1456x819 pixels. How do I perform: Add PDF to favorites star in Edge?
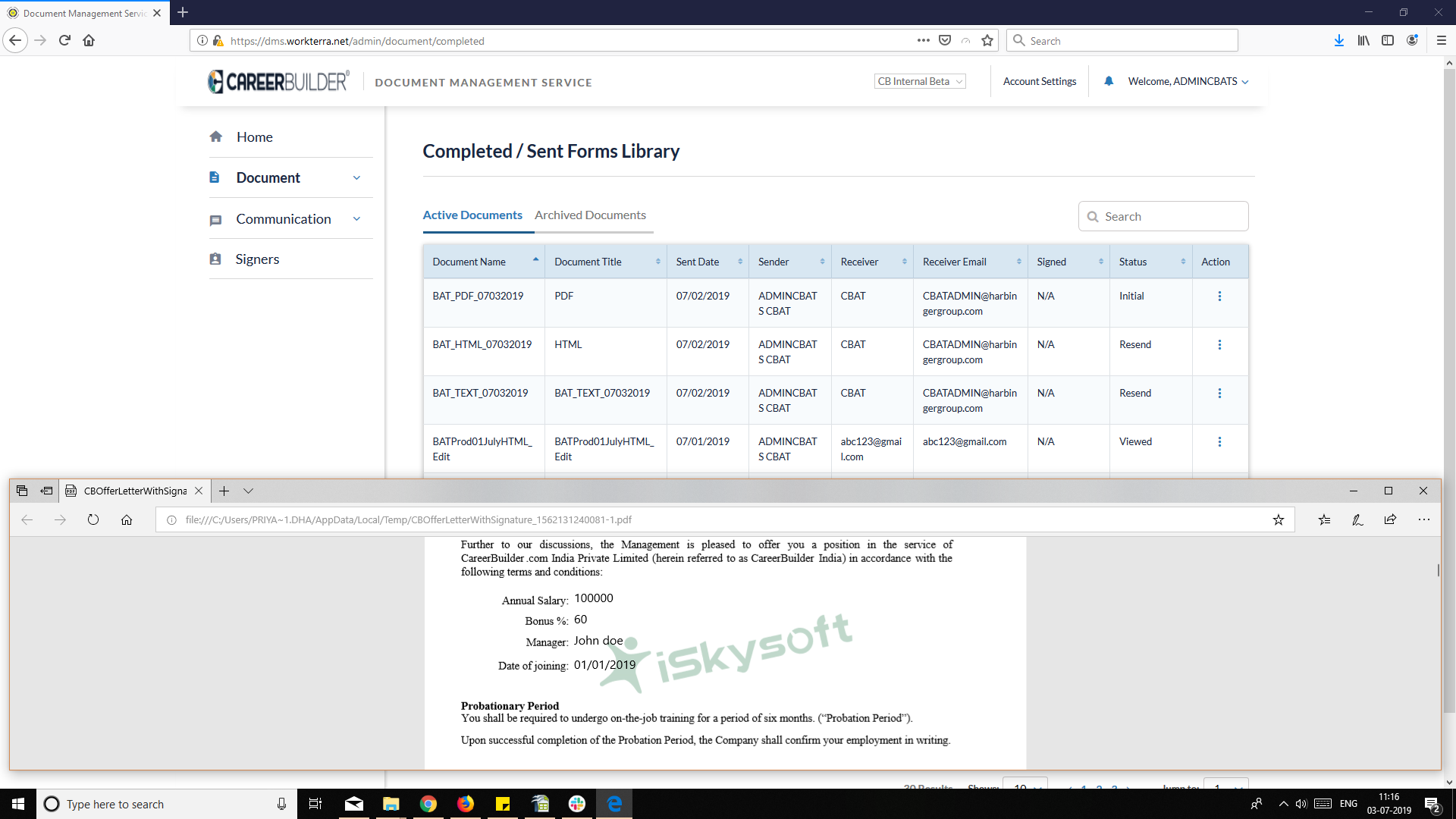tap(1279, 519)
